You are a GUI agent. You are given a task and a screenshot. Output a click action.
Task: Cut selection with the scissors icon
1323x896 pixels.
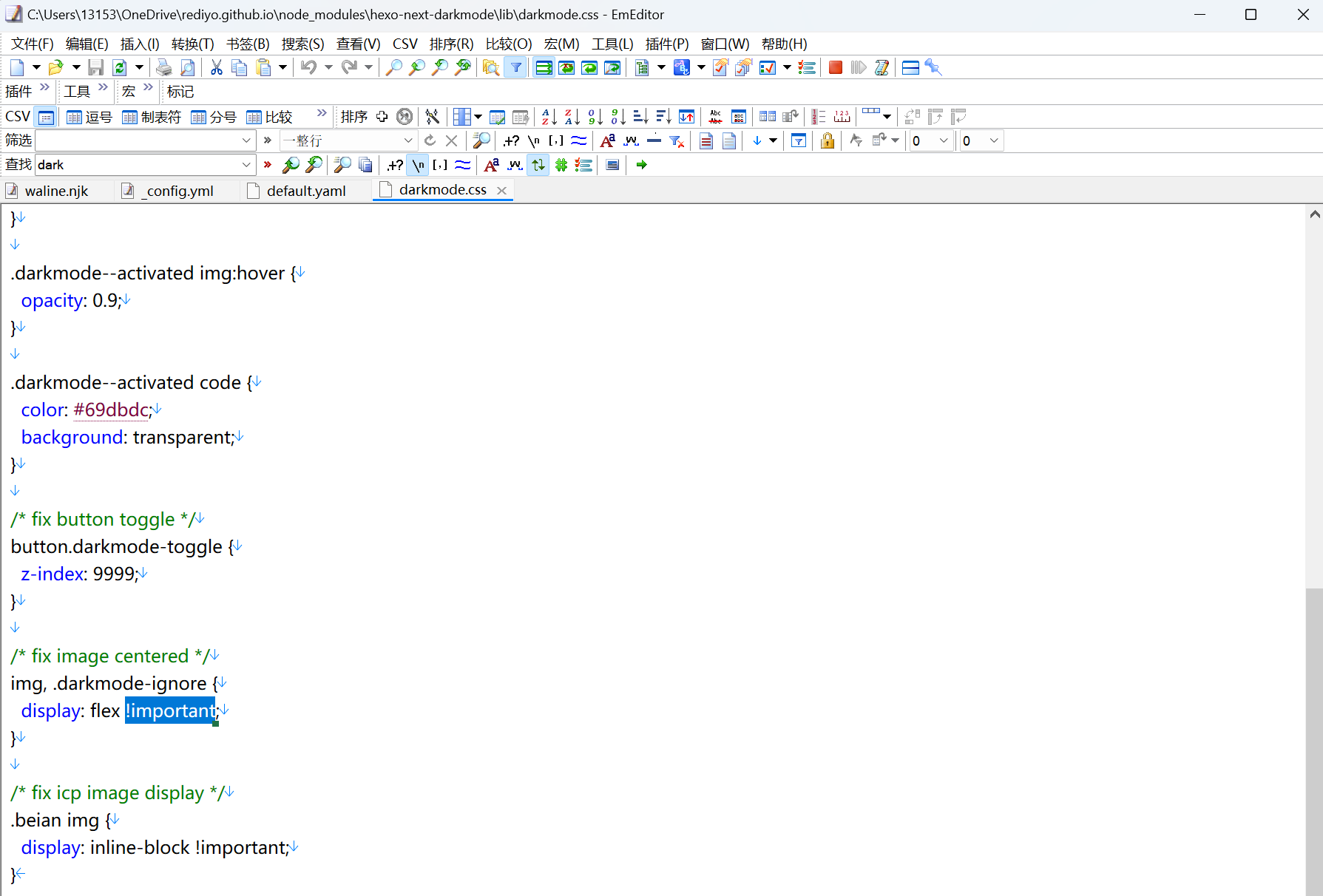(217, 68)
